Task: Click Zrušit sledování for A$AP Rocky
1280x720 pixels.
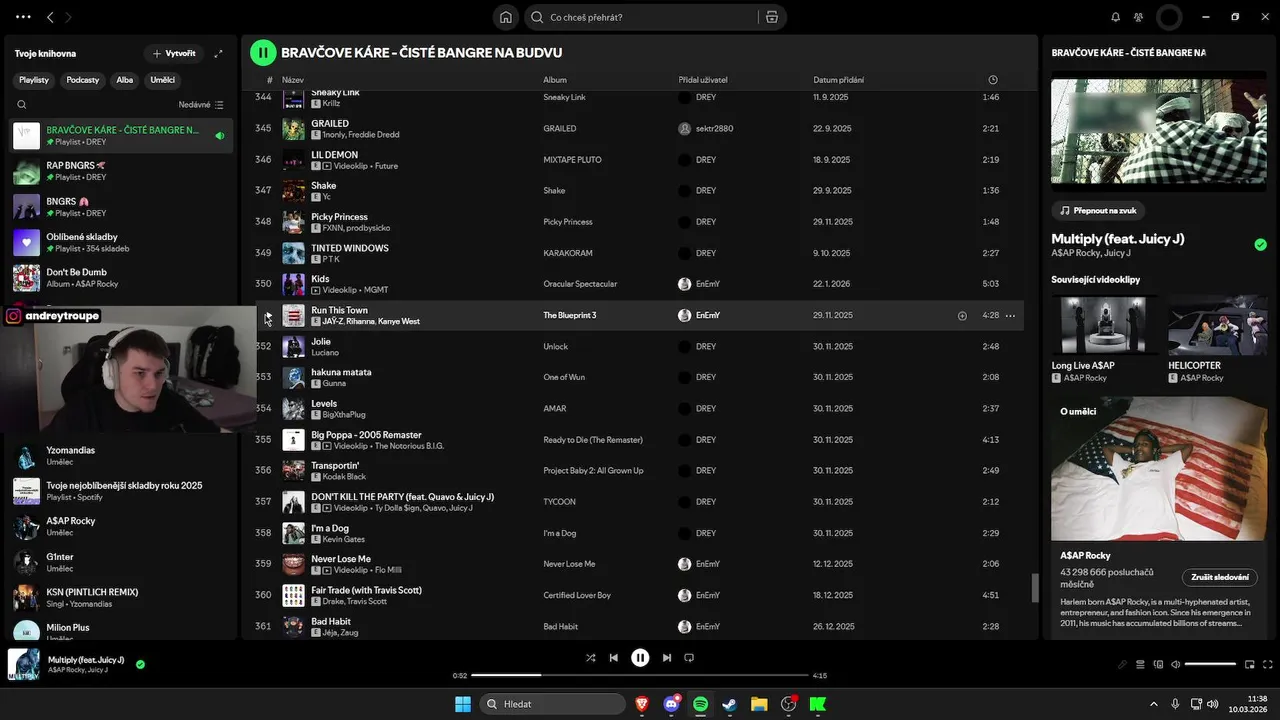Action: pos(1220,577)
